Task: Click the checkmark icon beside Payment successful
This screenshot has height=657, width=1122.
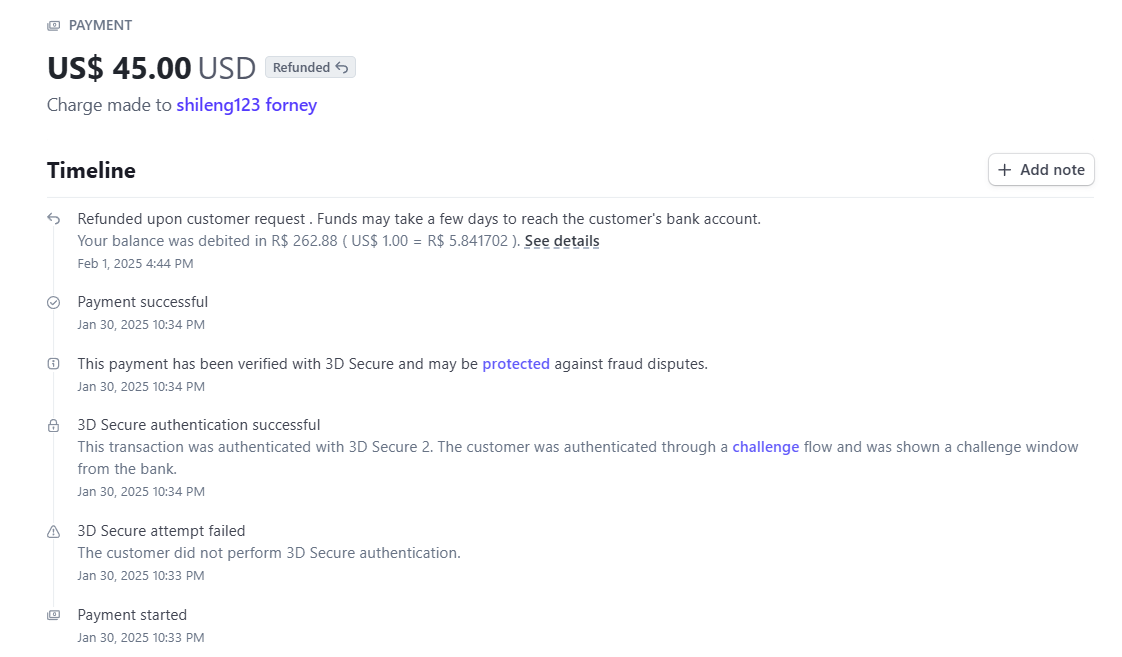Action: (54, 303)
